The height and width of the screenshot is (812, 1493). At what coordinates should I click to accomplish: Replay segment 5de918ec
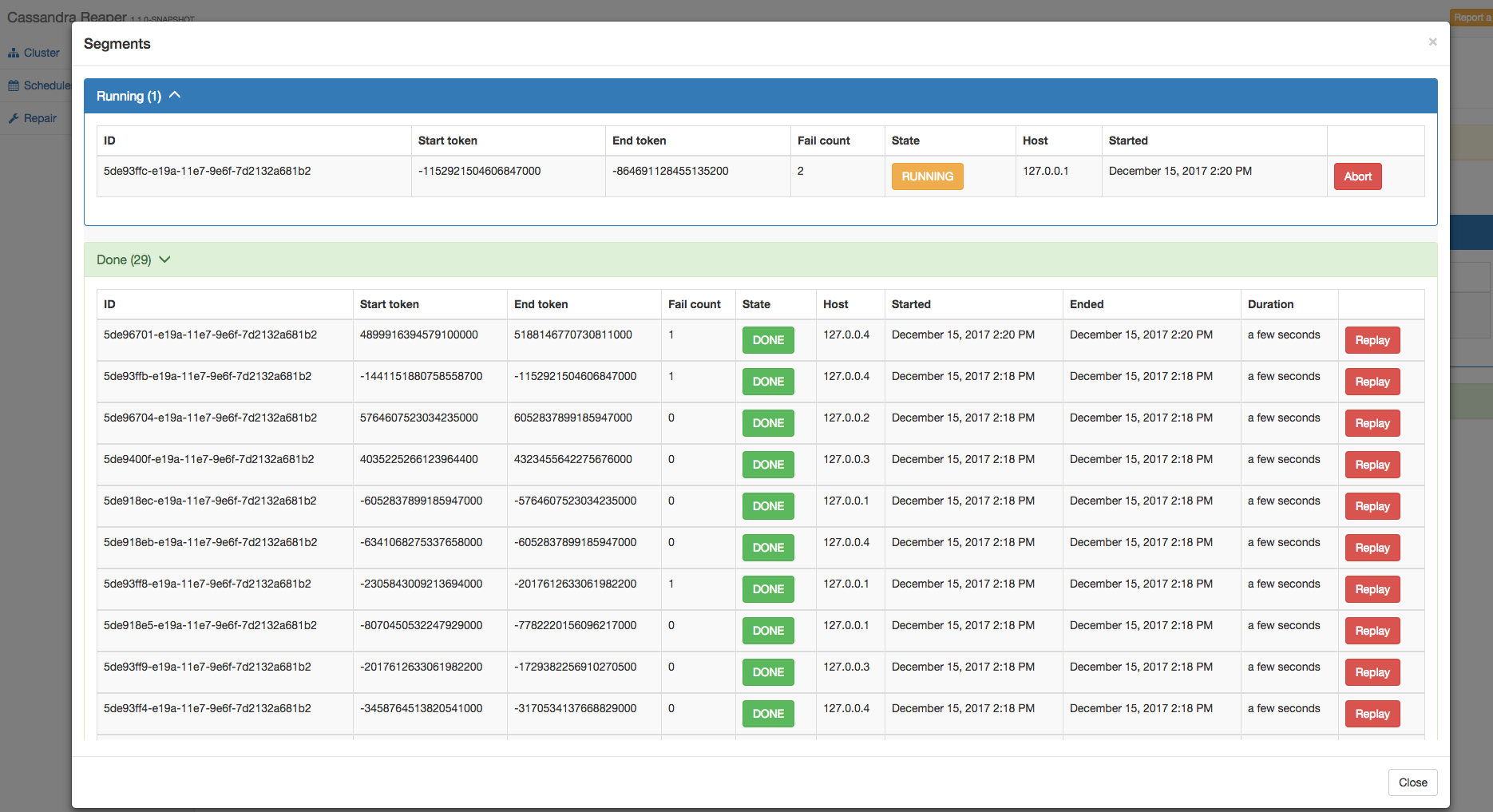[x=1372, y=506]
